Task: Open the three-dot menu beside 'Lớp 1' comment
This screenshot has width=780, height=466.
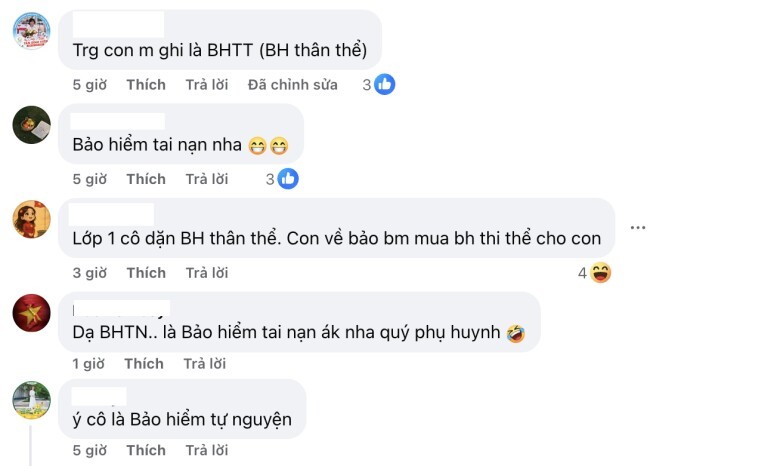Action: click(x=637, y=227)
